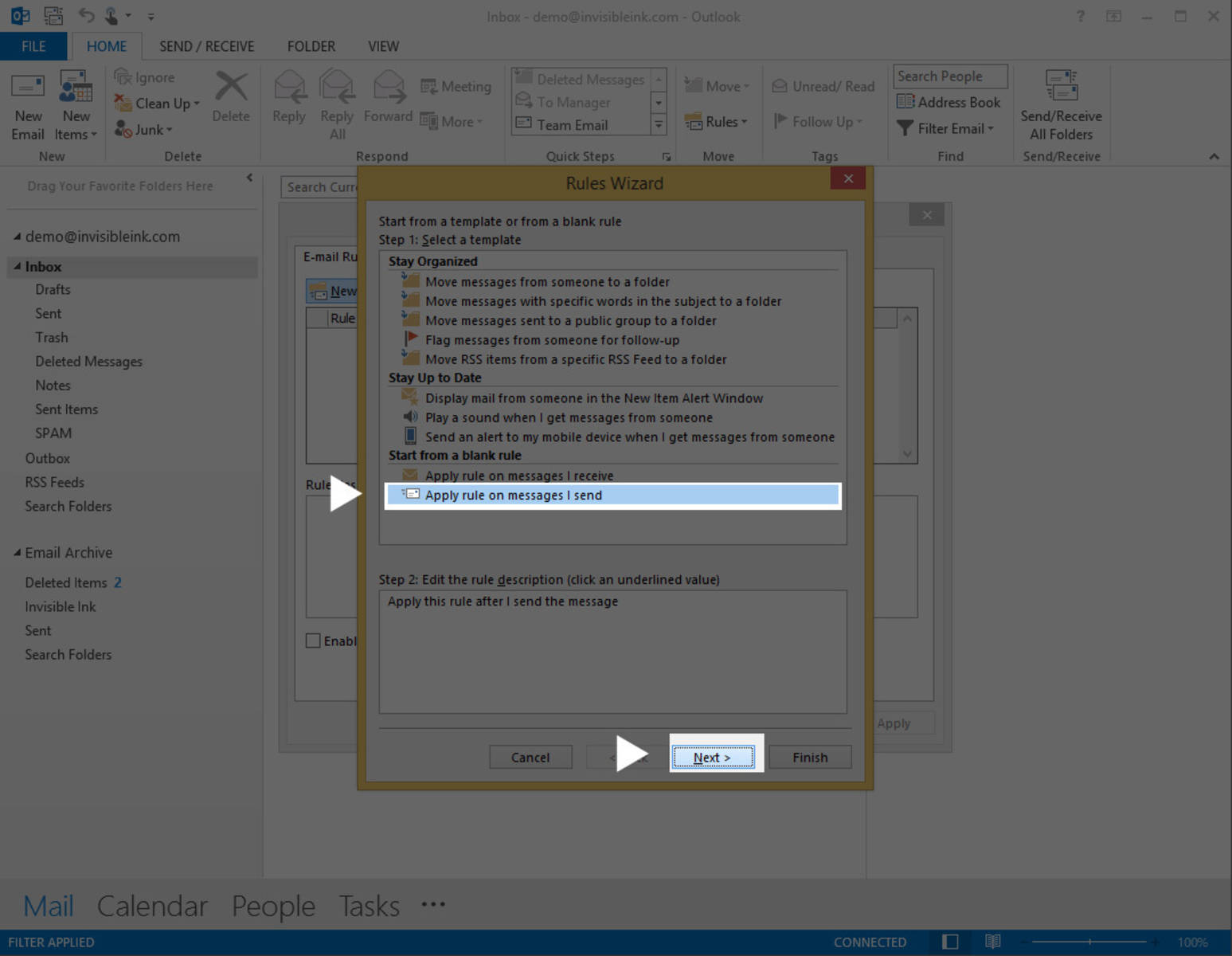This screenshot has width=1232, height=956.
Task: Open the Move dropdown in ribbon
Action: 717,86
